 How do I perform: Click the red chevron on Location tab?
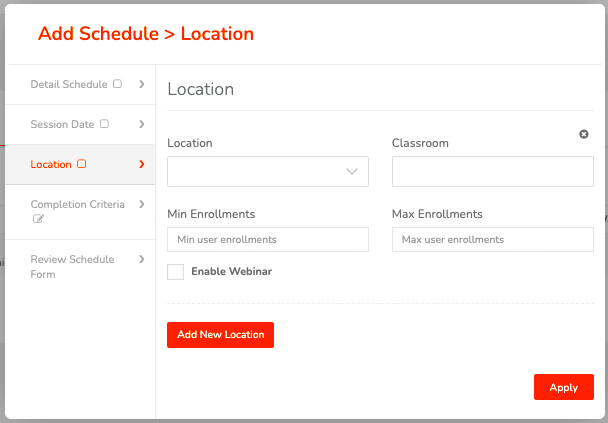pos(142,164)
